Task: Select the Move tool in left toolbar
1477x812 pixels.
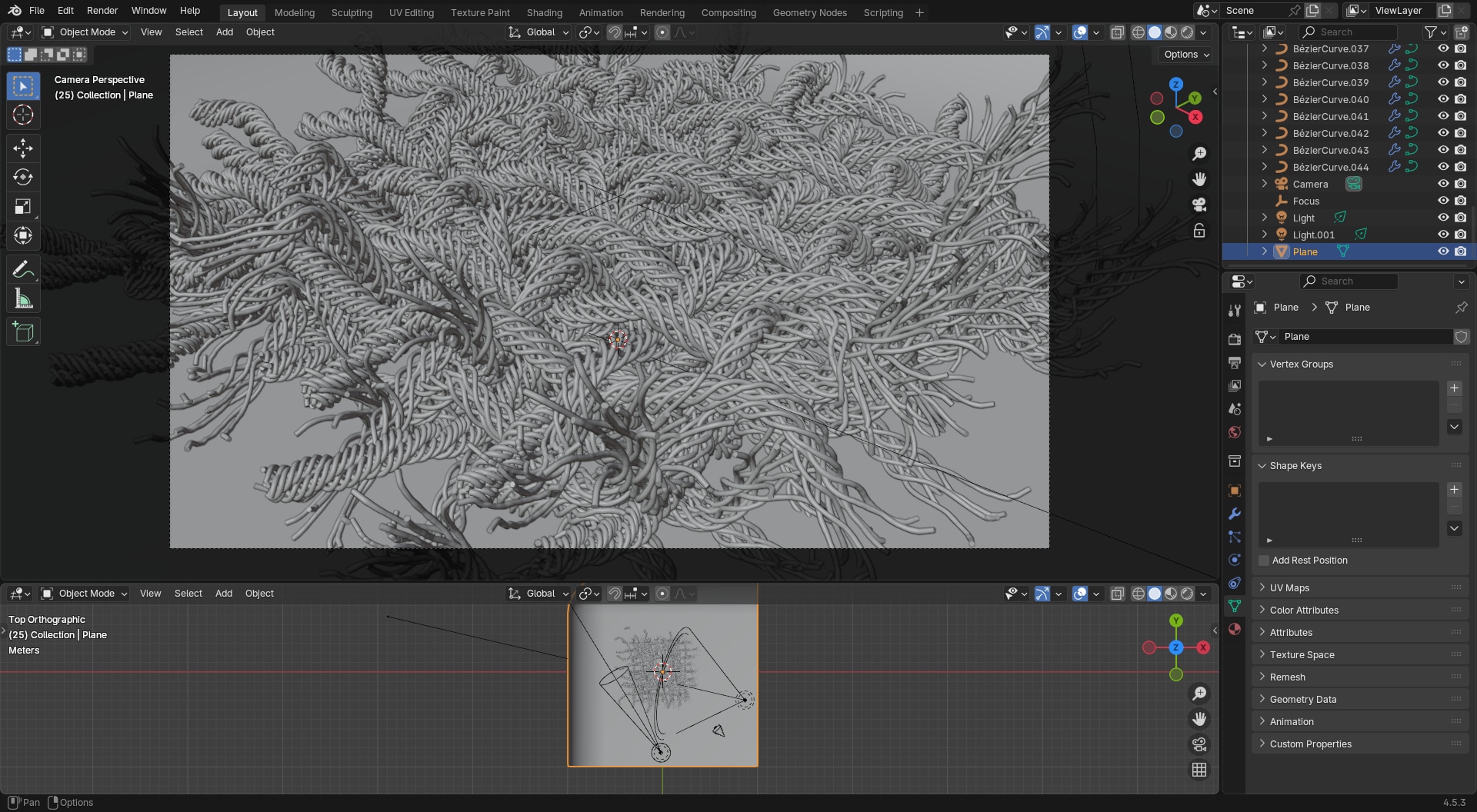Action: click(x=23, y=148)
